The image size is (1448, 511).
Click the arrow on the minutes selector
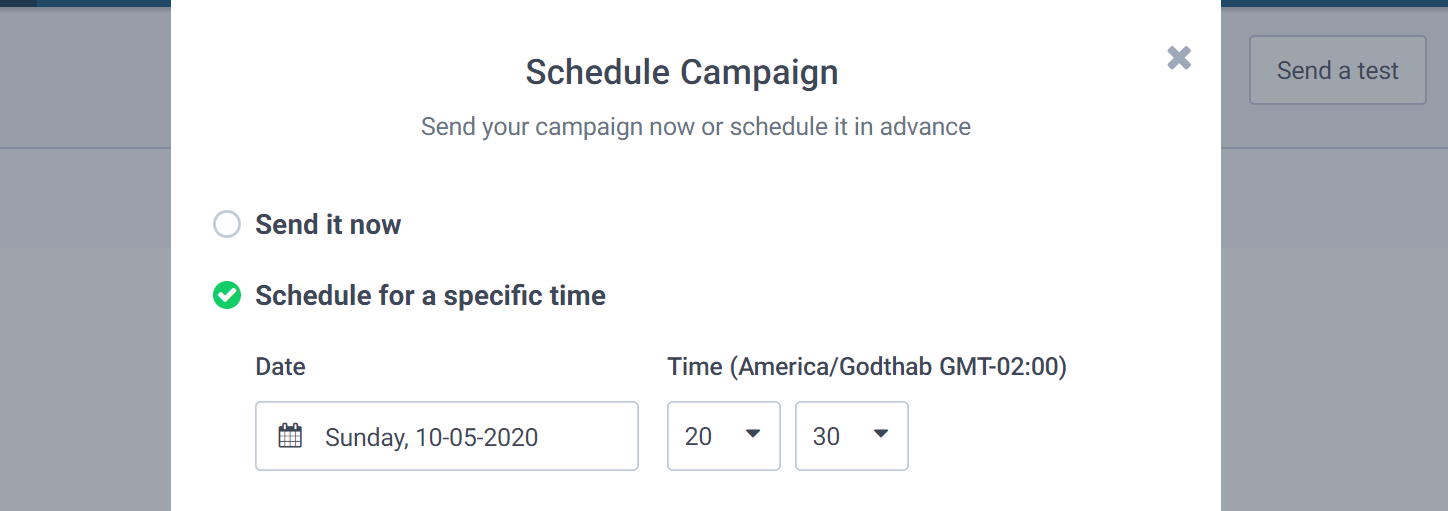[881, 434]
